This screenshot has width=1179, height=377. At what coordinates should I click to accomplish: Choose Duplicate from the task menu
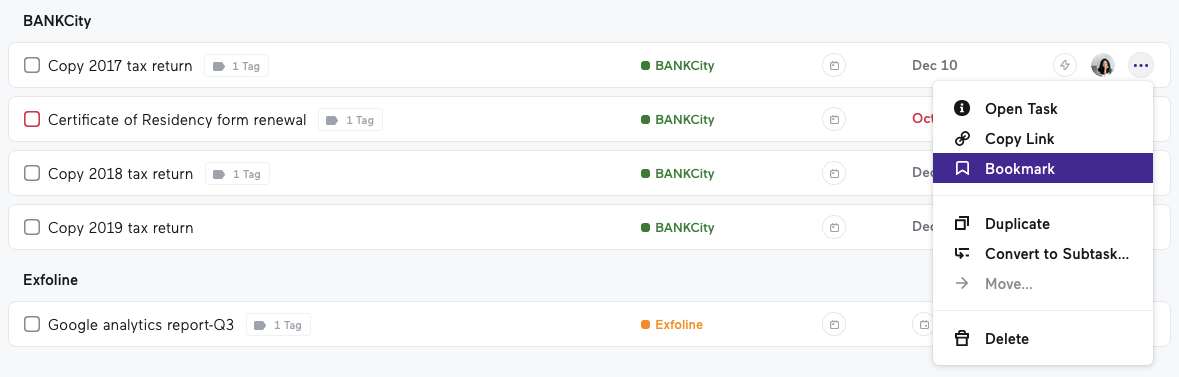(1042, 223)
